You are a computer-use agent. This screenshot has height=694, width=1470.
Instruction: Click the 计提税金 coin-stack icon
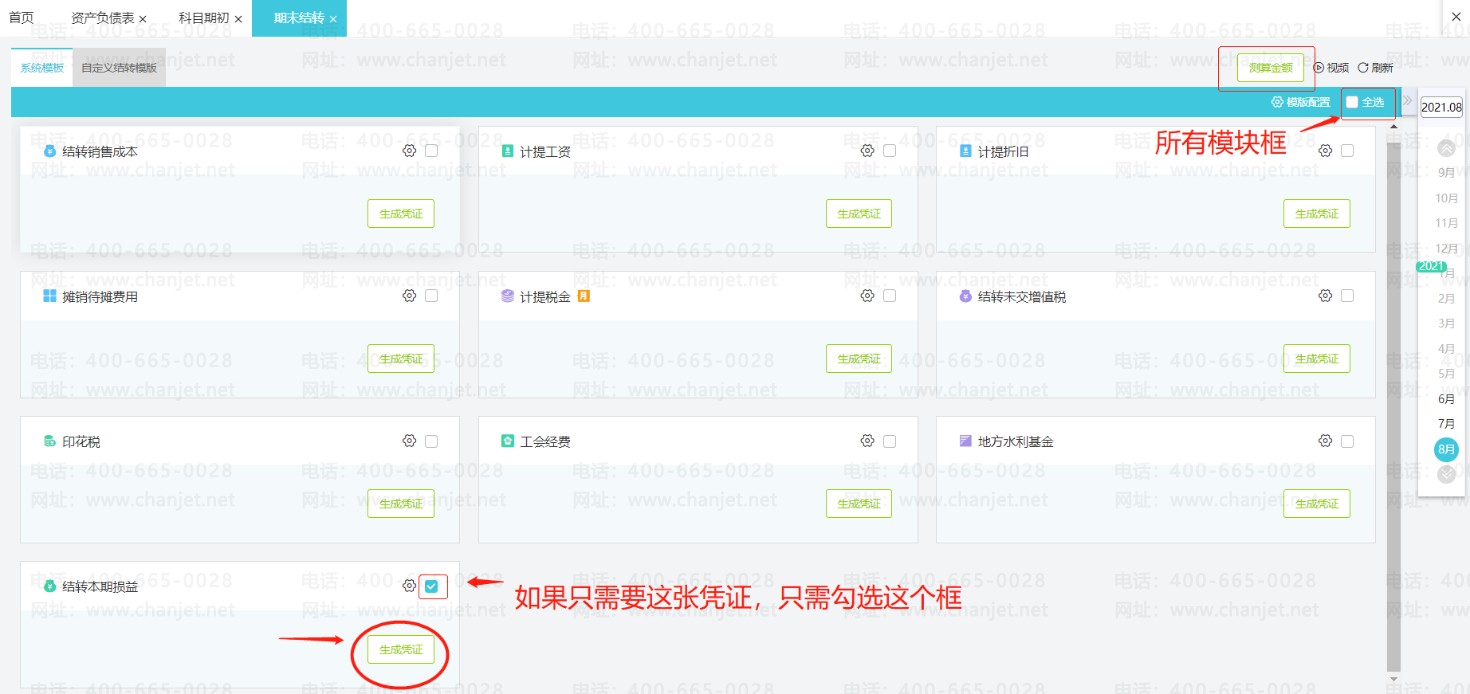(508, 297)
